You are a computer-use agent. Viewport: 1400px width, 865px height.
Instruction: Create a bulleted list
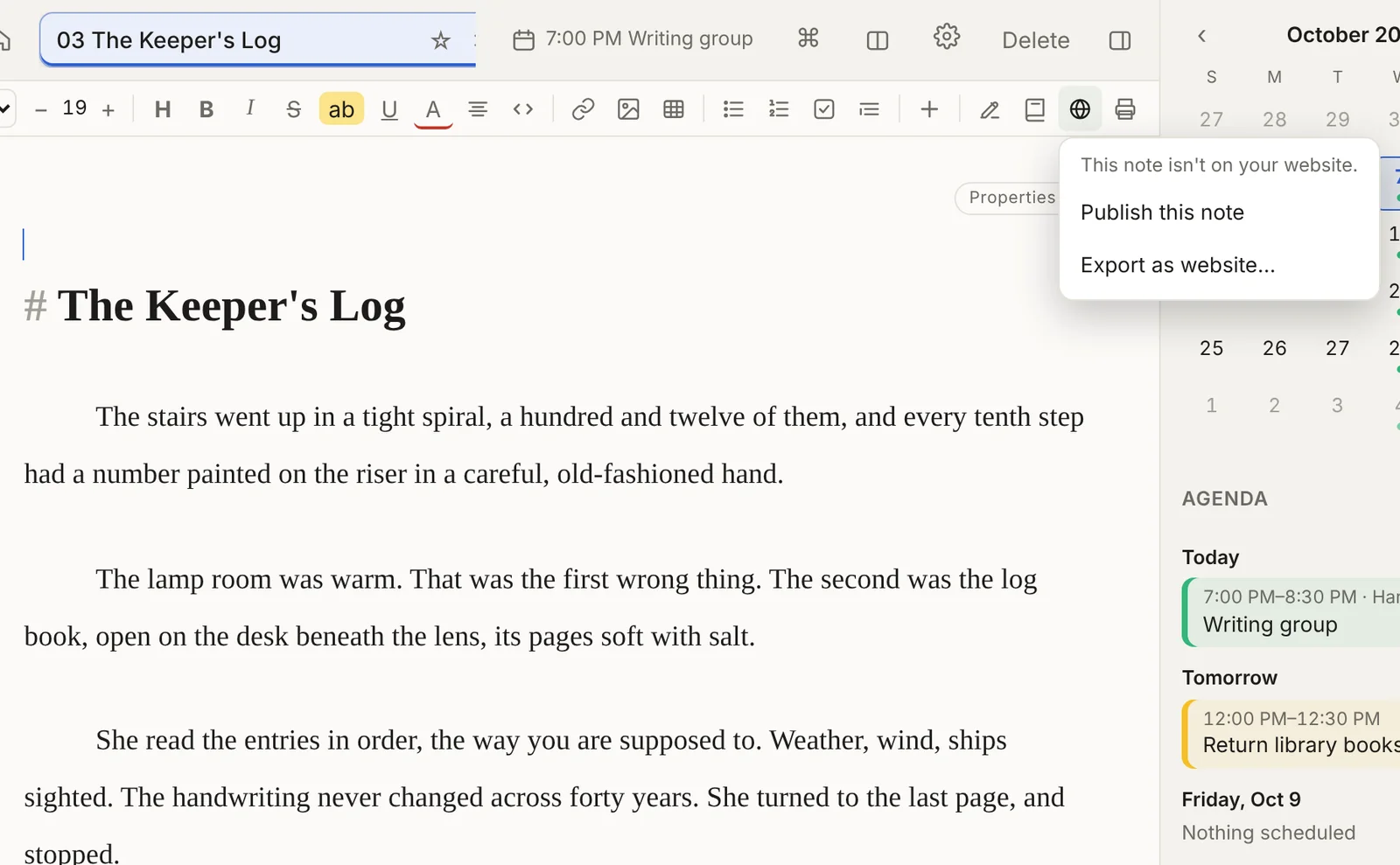click(733, 109)
